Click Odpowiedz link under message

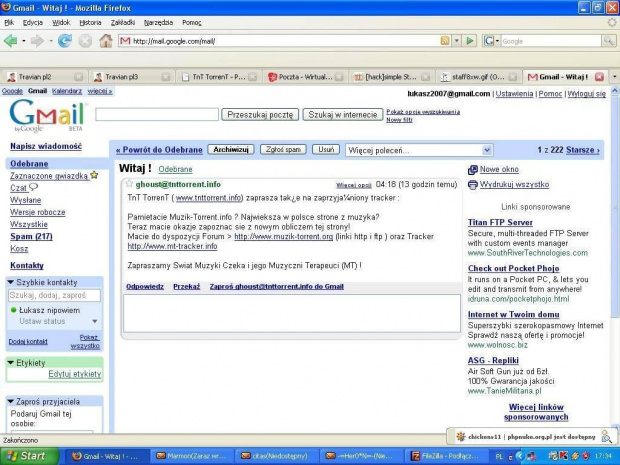pos(145,287)
